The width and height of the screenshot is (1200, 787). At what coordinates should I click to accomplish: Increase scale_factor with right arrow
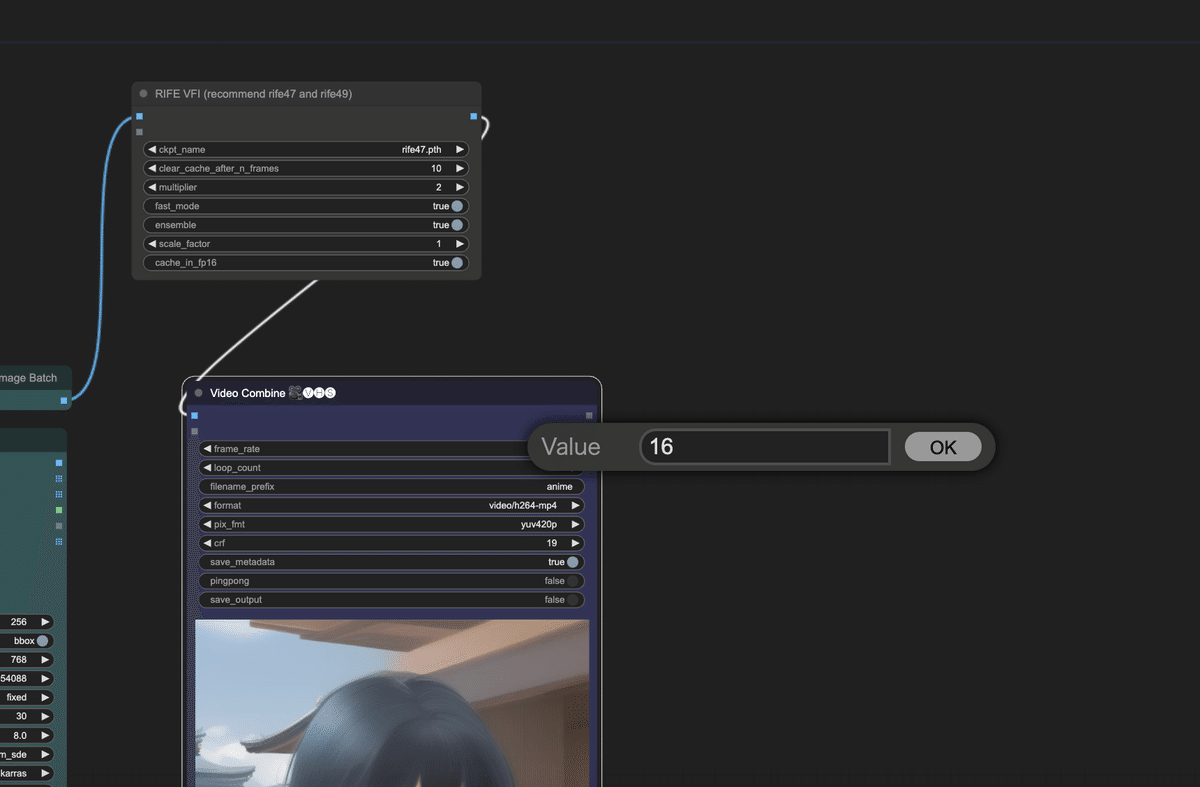(x=460, y=244)
